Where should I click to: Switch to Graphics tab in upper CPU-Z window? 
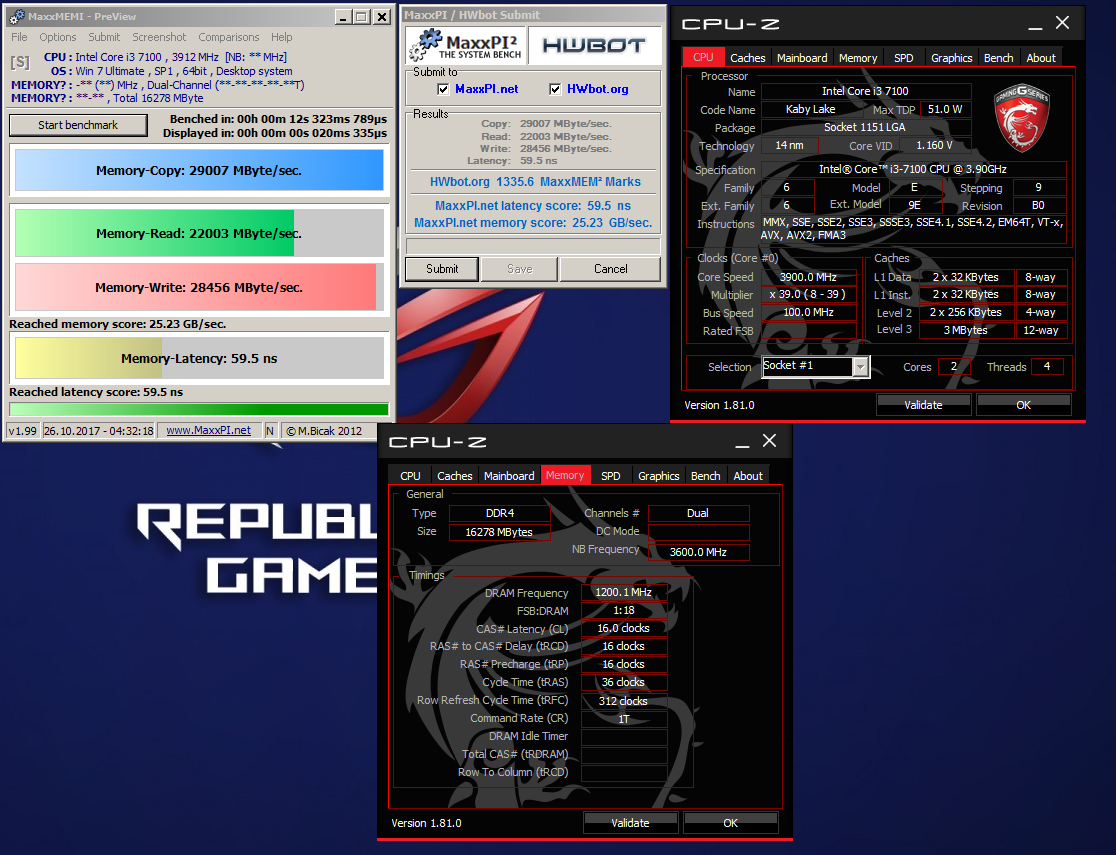(x=952, y=58)
